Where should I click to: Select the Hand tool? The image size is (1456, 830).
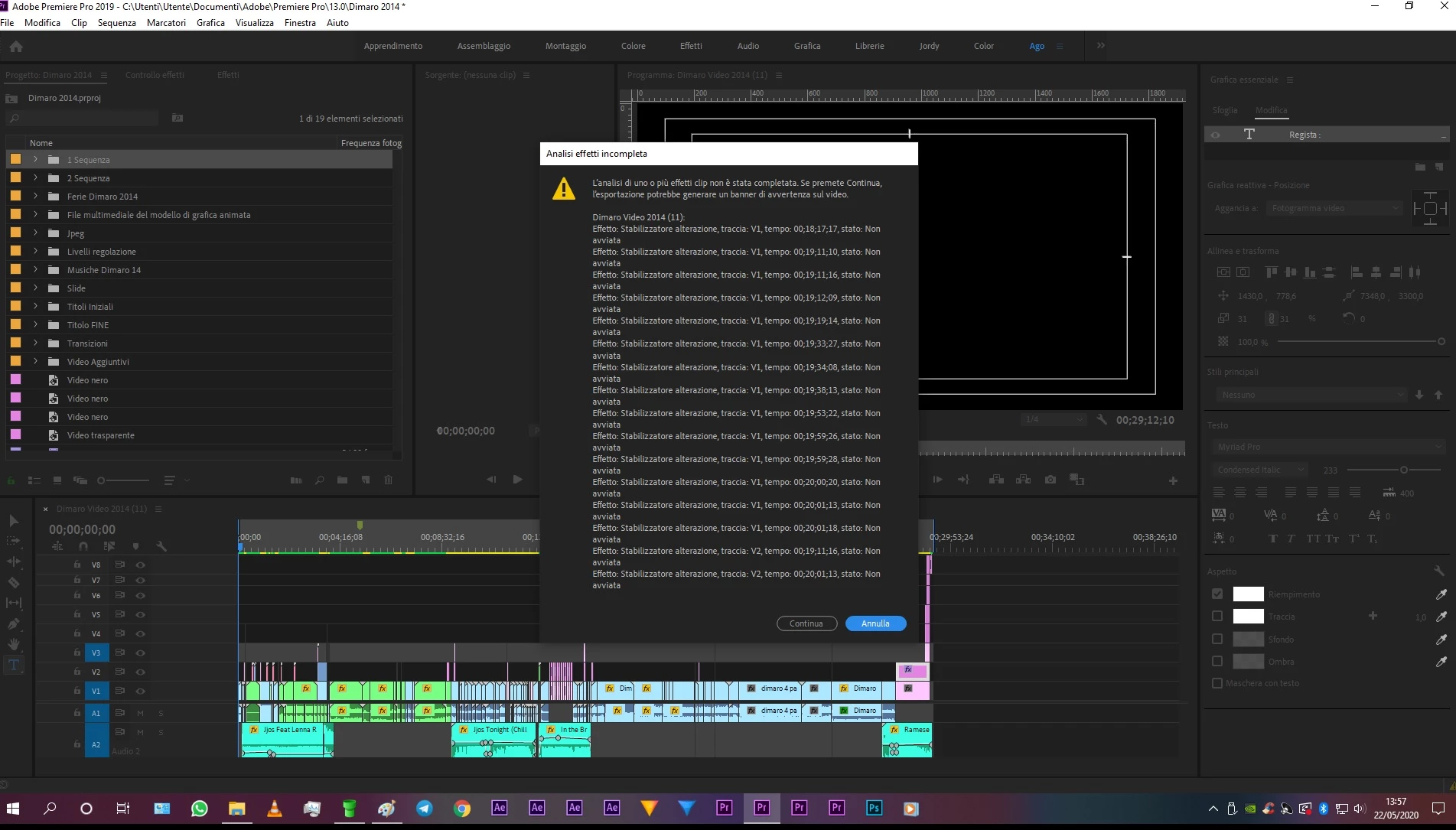14,644
